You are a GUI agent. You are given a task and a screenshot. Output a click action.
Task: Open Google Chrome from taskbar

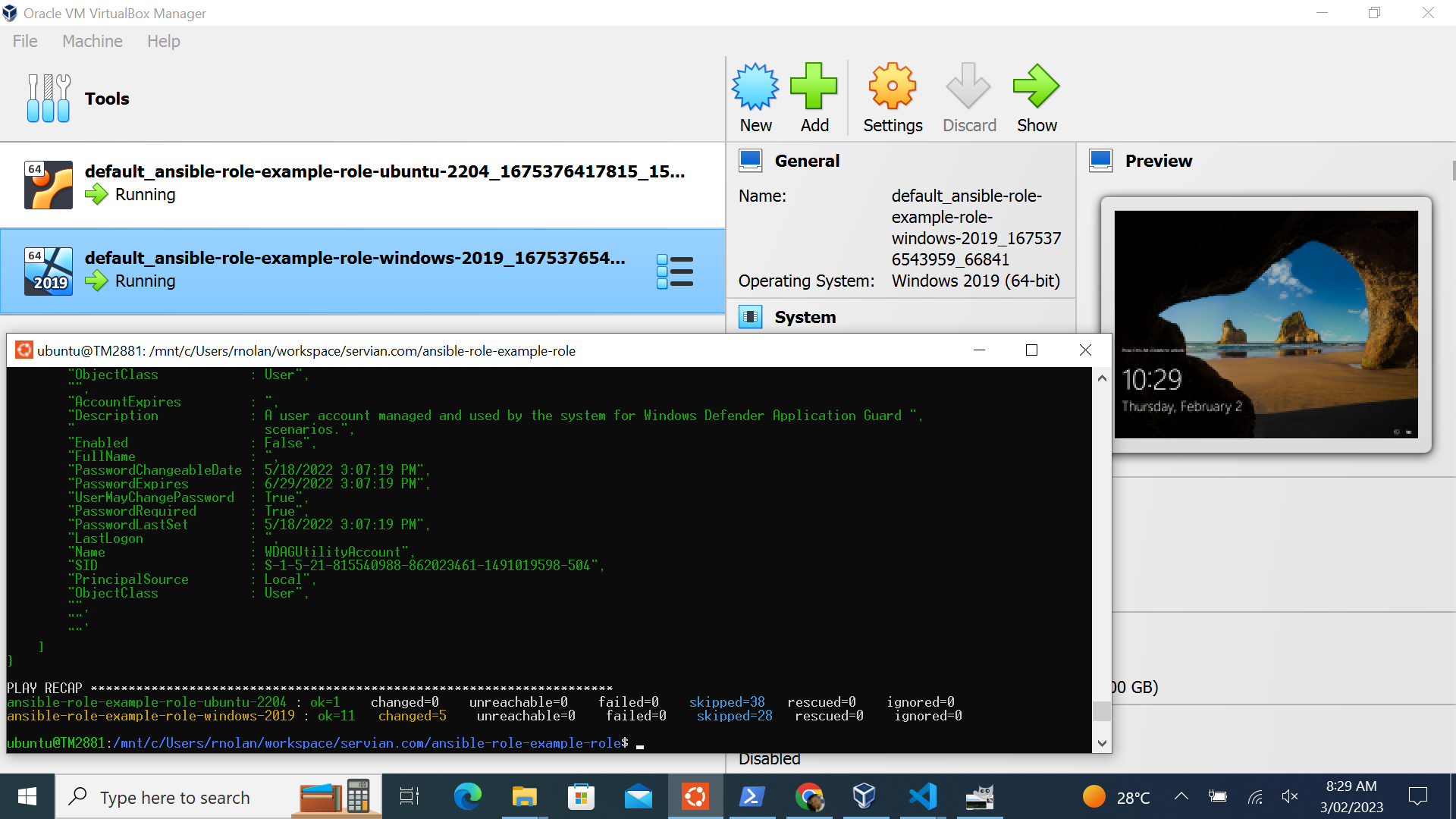tap(809, 796)
